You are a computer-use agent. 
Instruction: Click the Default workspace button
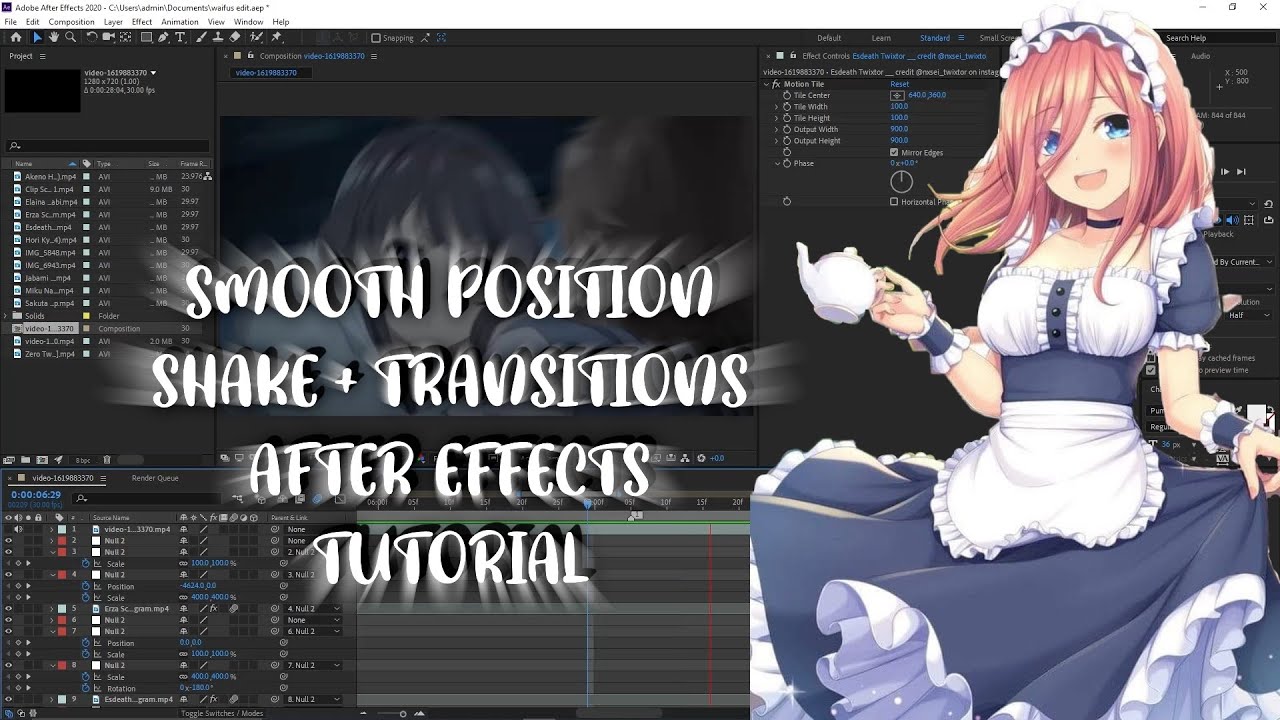point(828,38)
